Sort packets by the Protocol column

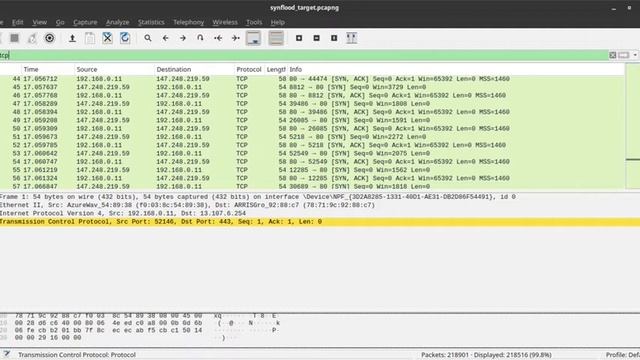pyautogui.click(x=249, y=69)
